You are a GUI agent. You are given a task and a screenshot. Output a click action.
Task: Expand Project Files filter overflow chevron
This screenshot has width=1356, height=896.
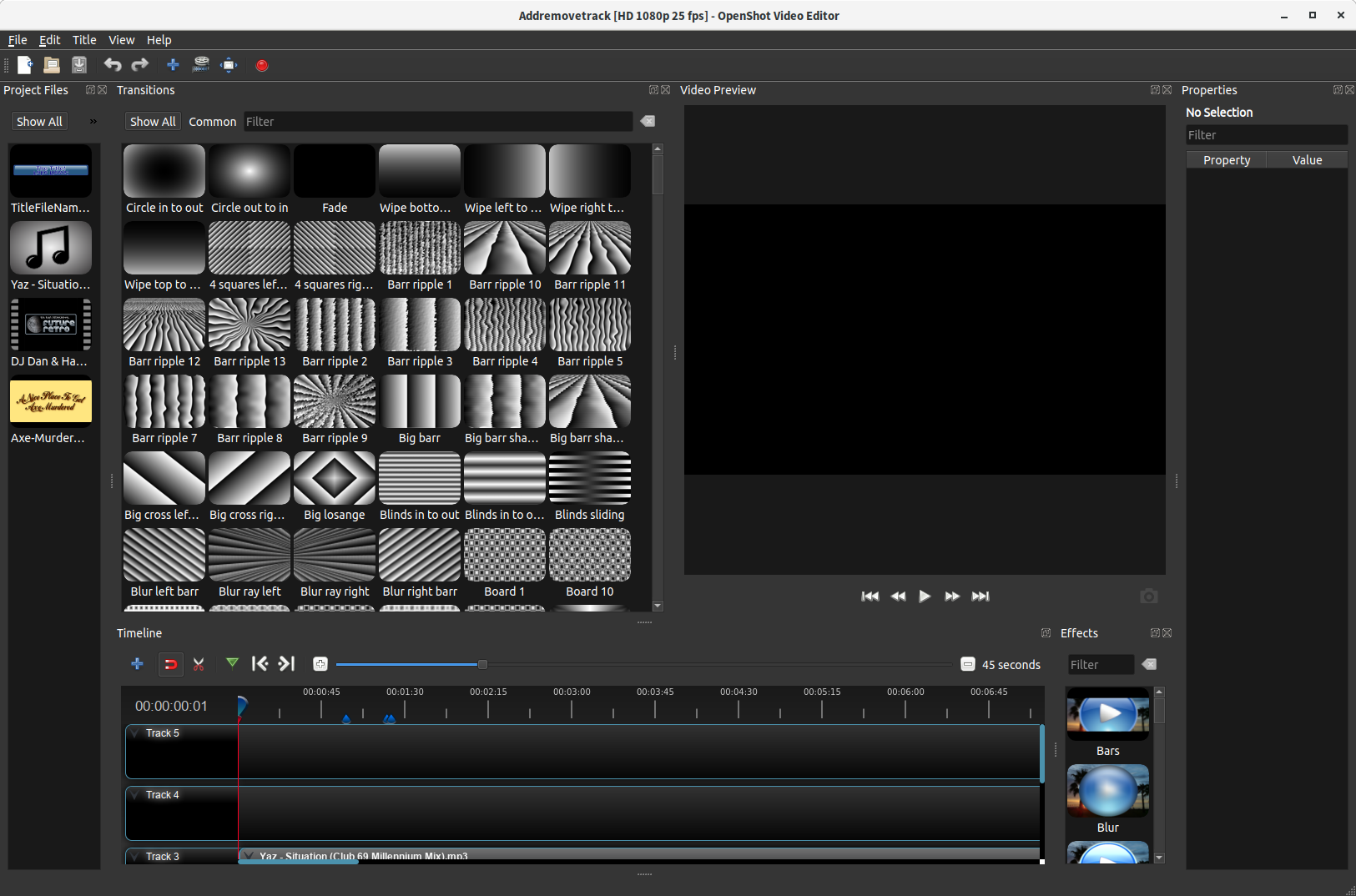pos(93,122)
